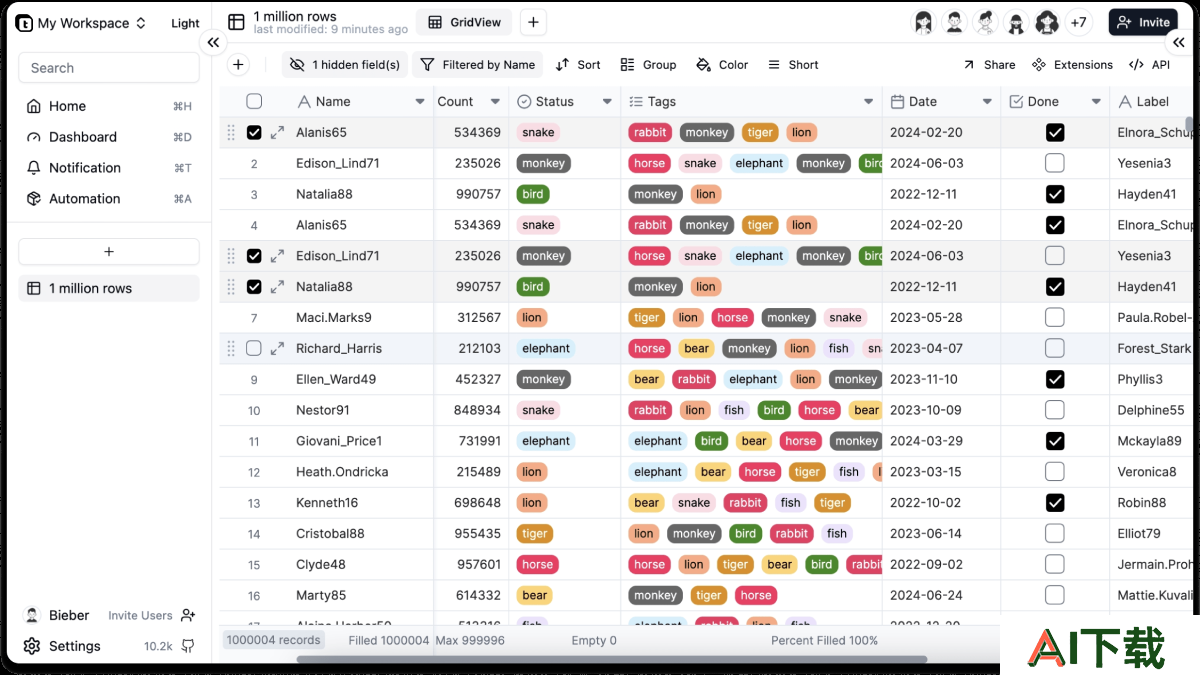Open the expand icon on the Richard_Harris row
This screenshot has height=675, width=1200.
pos(277,348)
